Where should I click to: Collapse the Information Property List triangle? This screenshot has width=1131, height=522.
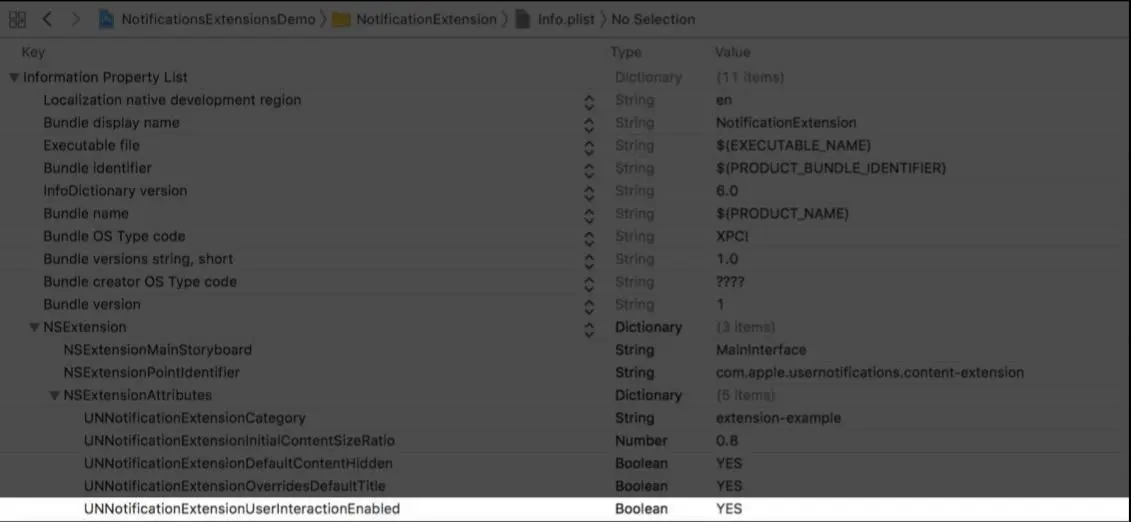click(x=14, y=77)
